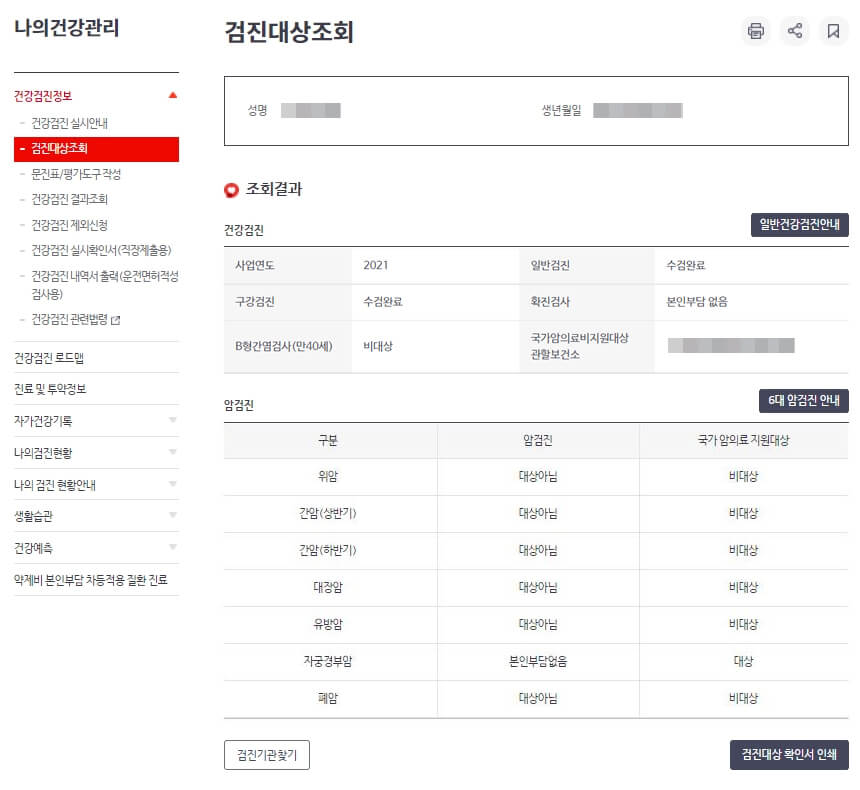
Task: Expand the 나의 검진 현황안내 menu
Action: [x=172, y=484]
